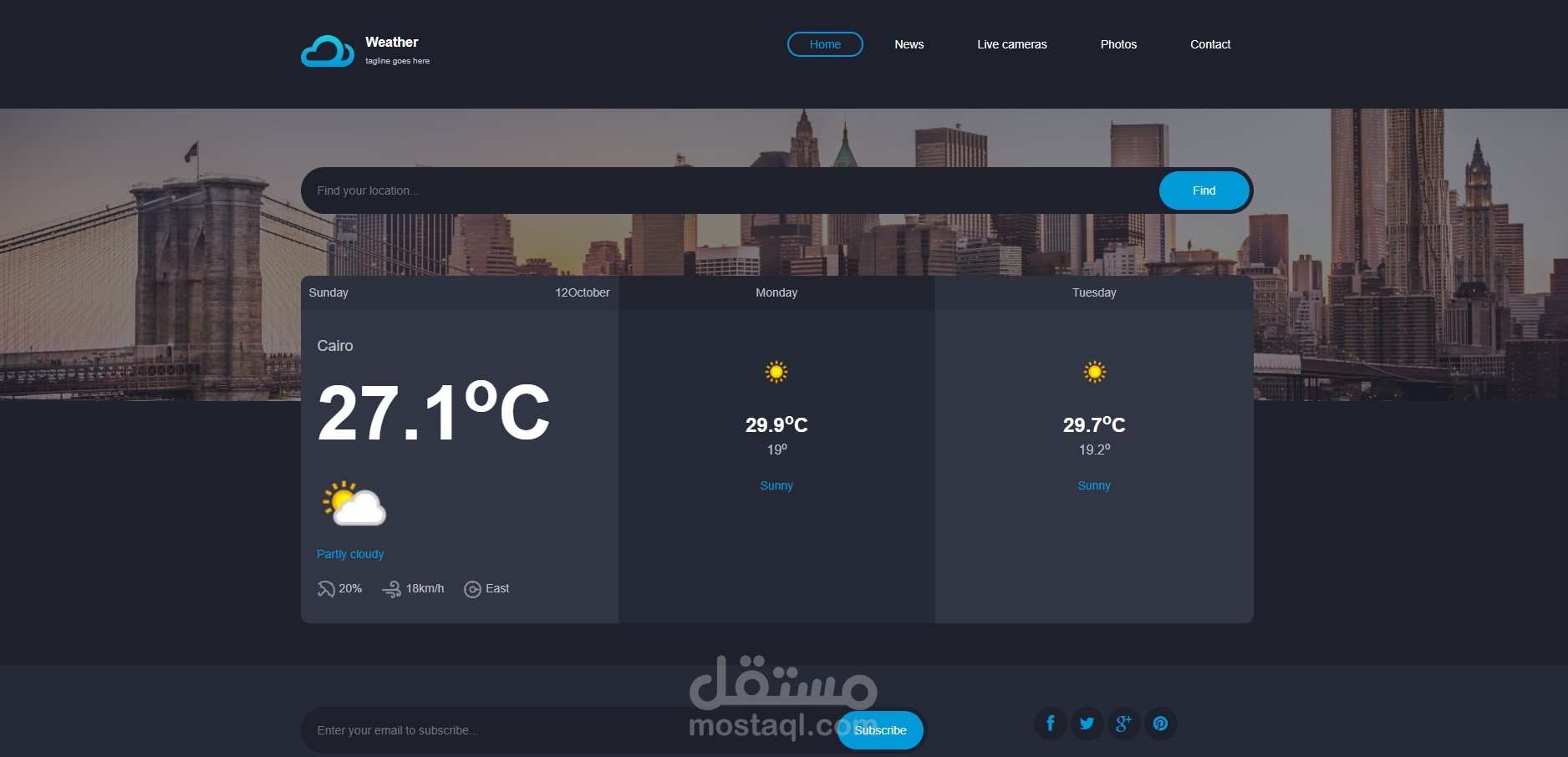Open the Twitter social icon
The height and width of the screenshot is (757, 1568).
(x=1087, y=724)
